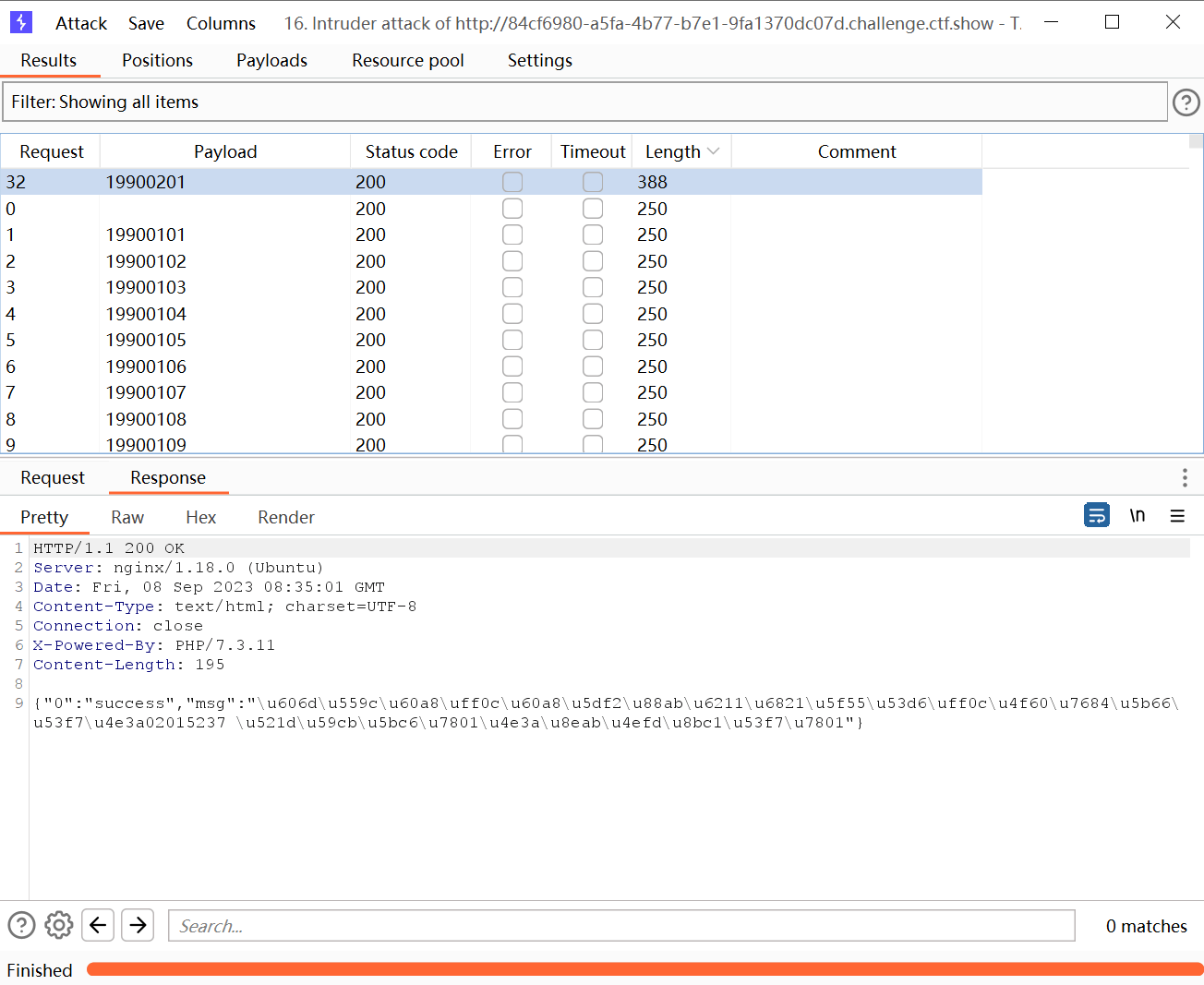Toggle Error checkbox for request 32
Screen dimensions: 1204x985
click(x=512, y=182)
